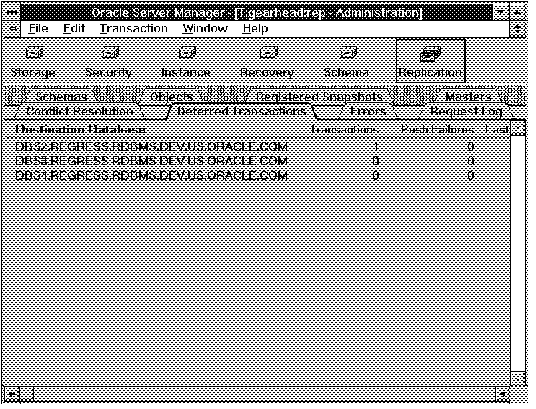Click the Replication manager icon
536x409 pixels.
tap(431, 61)
